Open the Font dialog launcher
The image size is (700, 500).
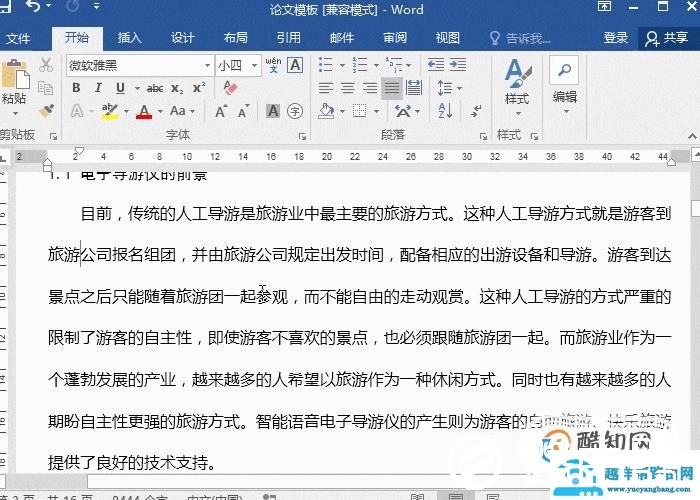coord(303,136)
